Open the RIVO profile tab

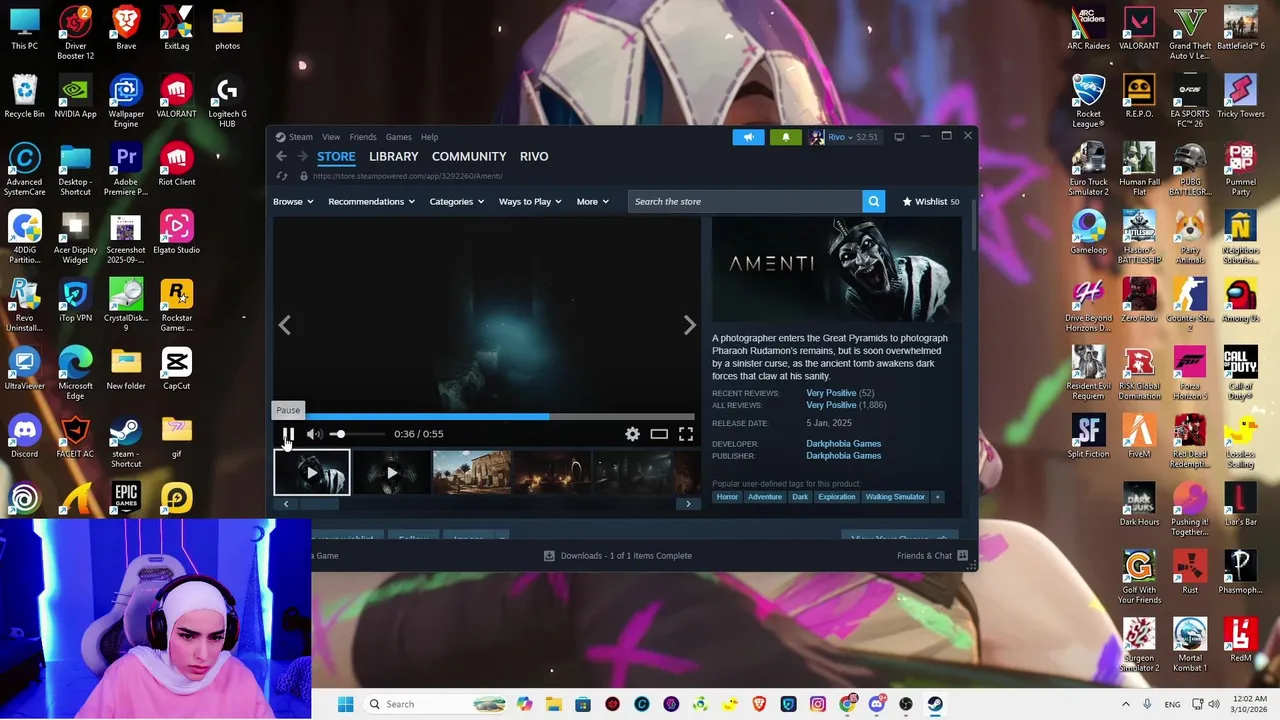tap(534, 156)
